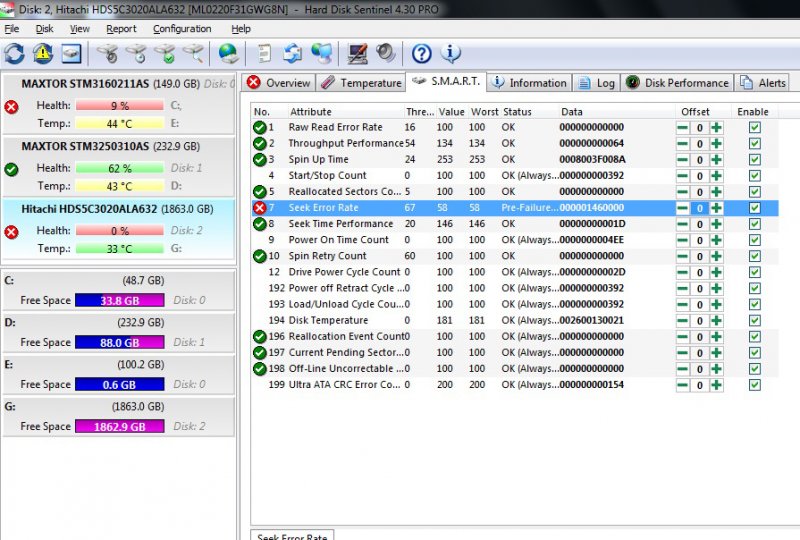This screenshot has height=540, width=800.
Task: Select the Spin Up Time attribute row
Action: pos(515,159)
